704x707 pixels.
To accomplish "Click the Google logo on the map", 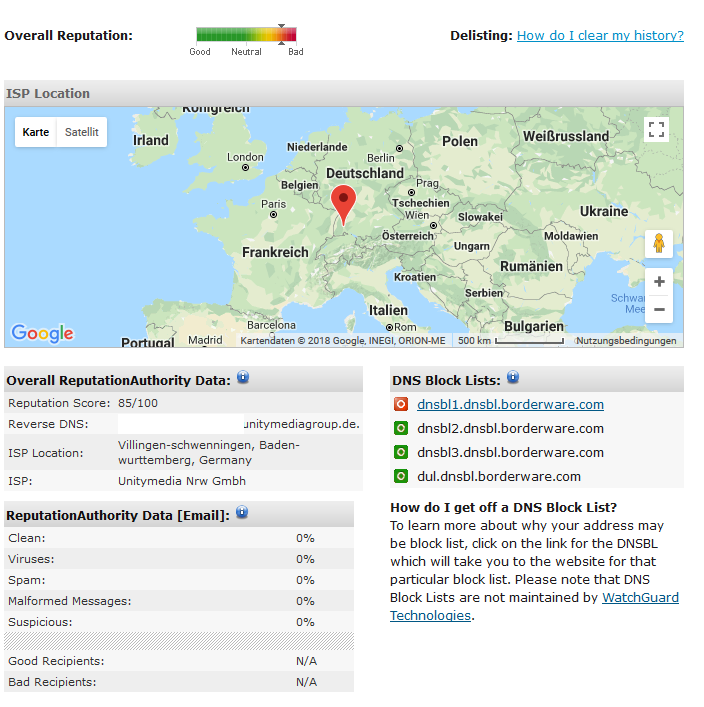I will click(x=42, y=334).
